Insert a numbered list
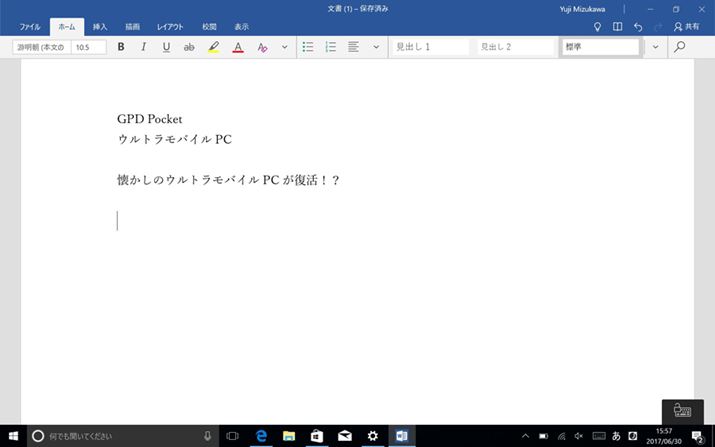This screenshot has height=447, width=715. click(331, 47)
